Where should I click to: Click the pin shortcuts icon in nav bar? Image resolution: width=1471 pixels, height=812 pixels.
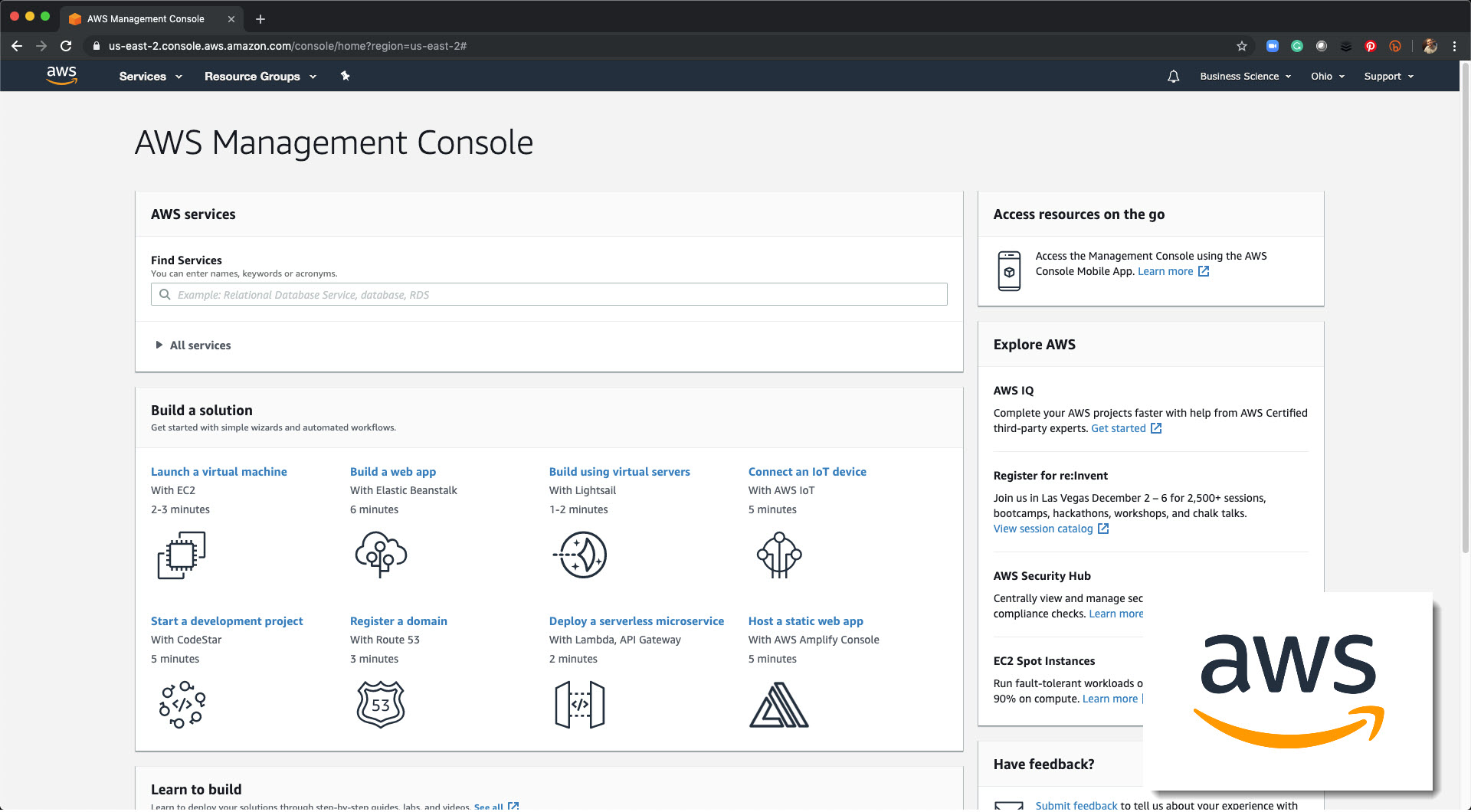click(x=345, y=75)
